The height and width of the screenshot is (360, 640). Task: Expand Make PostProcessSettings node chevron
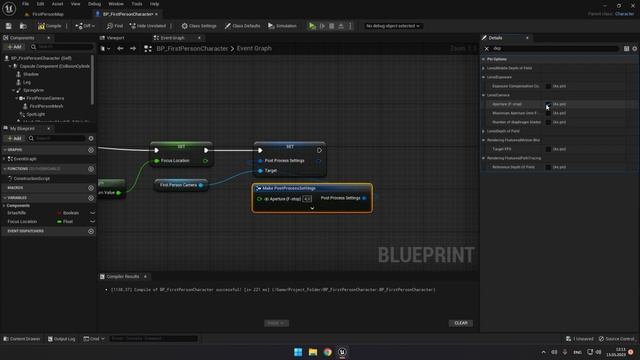tap(312, 208)
